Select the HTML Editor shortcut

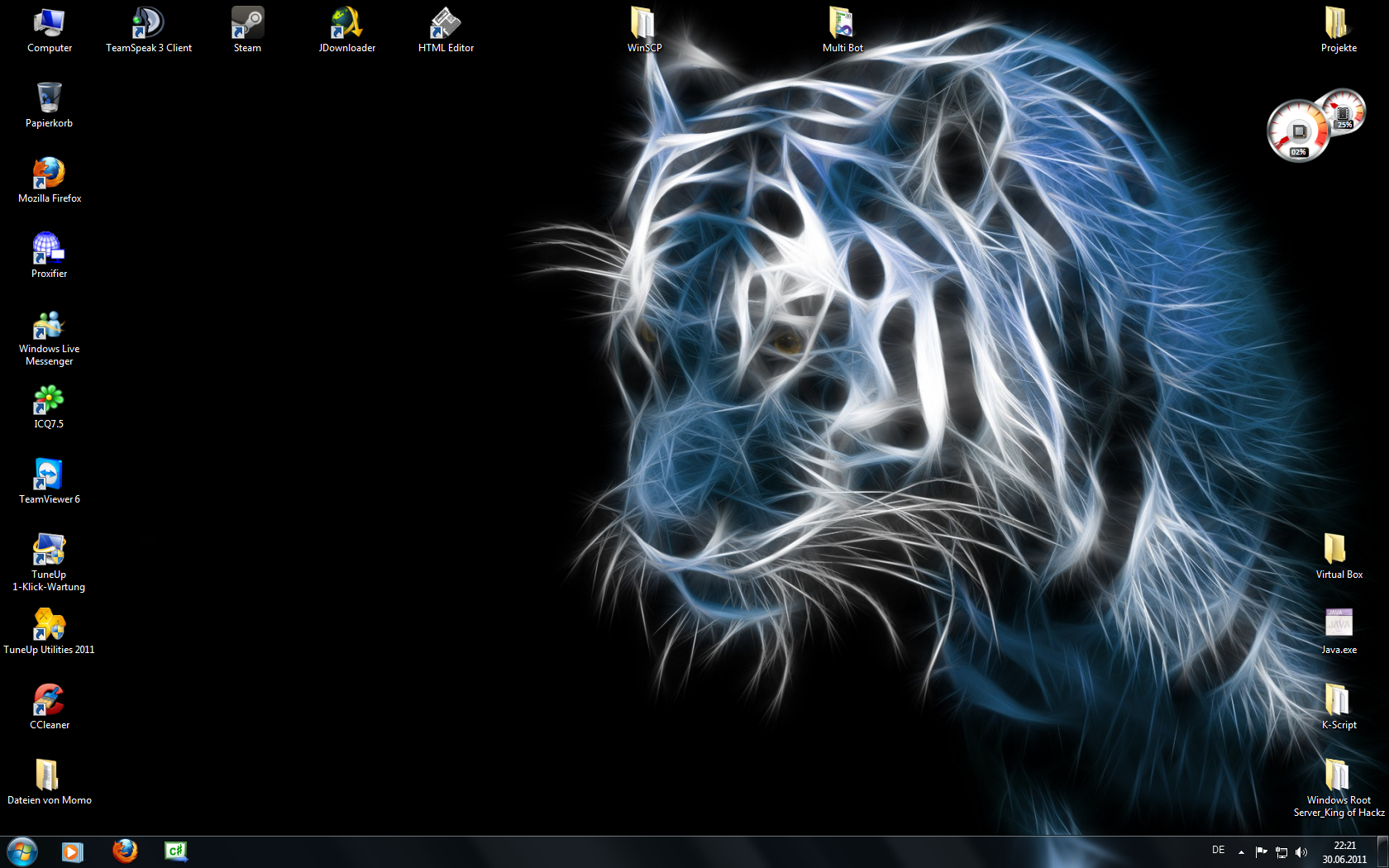[x=446, y=31]
